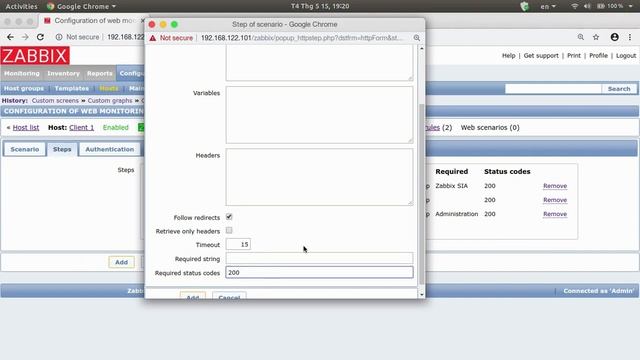Open the Client 1 host link
The image size is (640, 360).
(81, 127)
